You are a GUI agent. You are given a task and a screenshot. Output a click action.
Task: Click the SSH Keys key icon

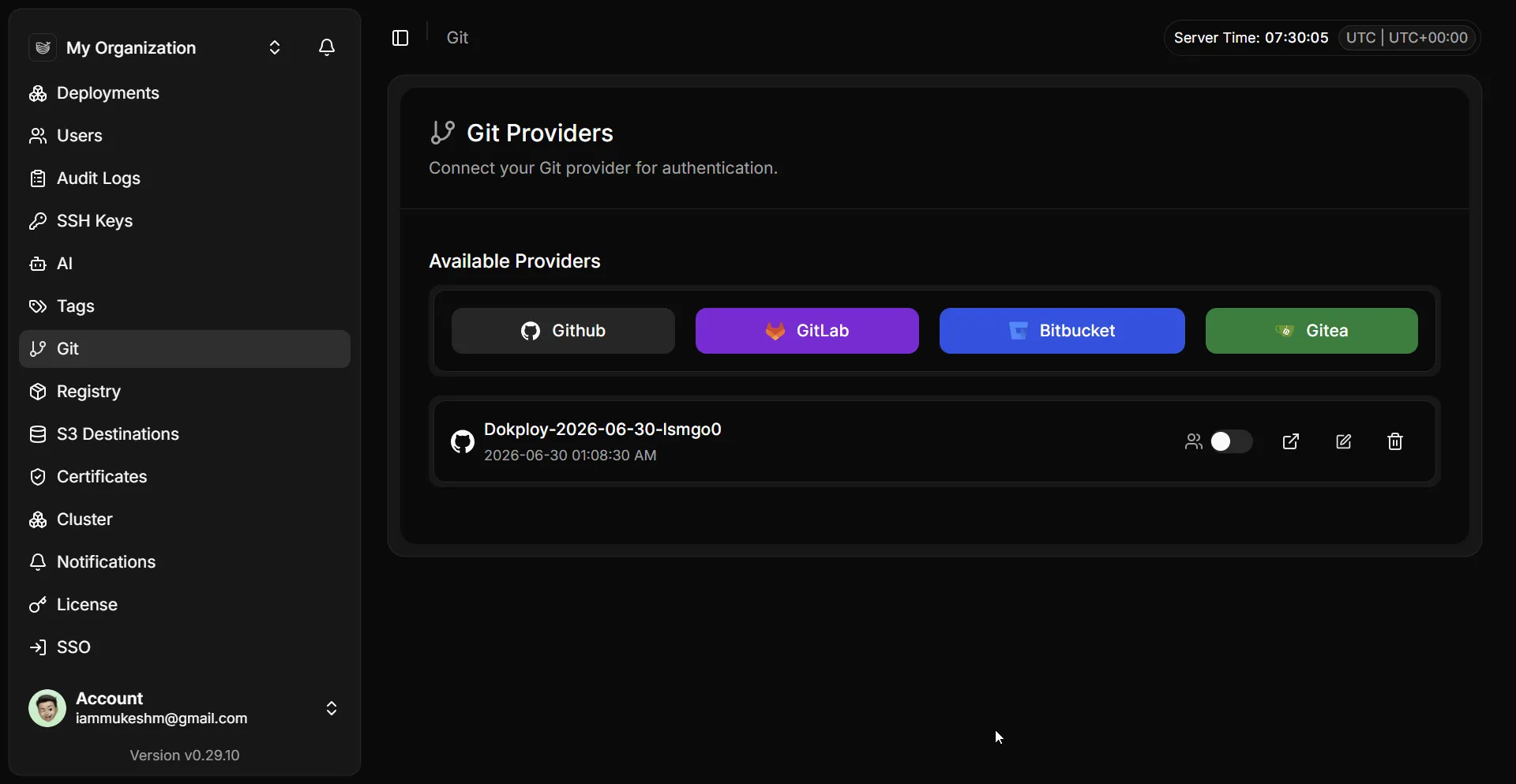pyautogui.click(x=38, y=221)
